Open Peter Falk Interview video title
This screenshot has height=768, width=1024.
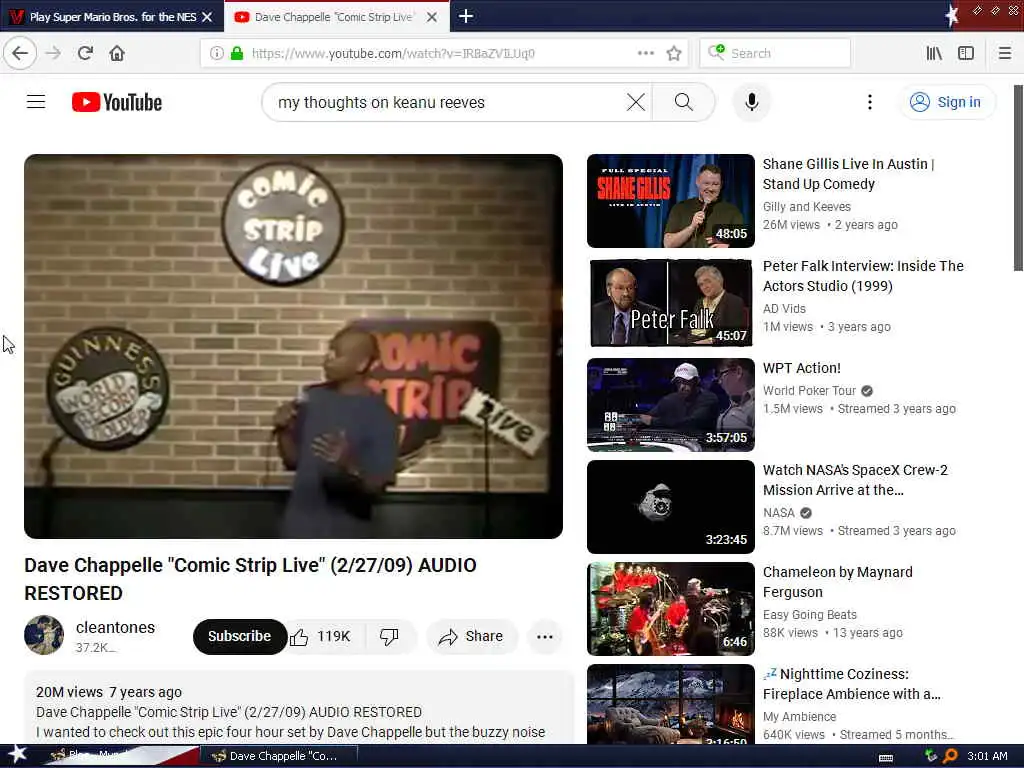863,276
